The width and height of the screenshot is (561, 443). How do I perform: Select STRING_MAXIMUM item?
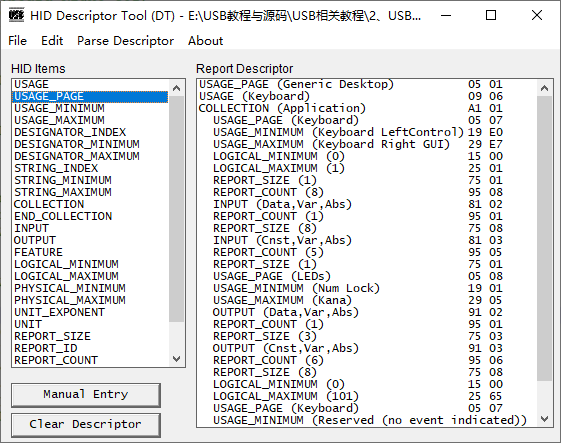point(90,193)
